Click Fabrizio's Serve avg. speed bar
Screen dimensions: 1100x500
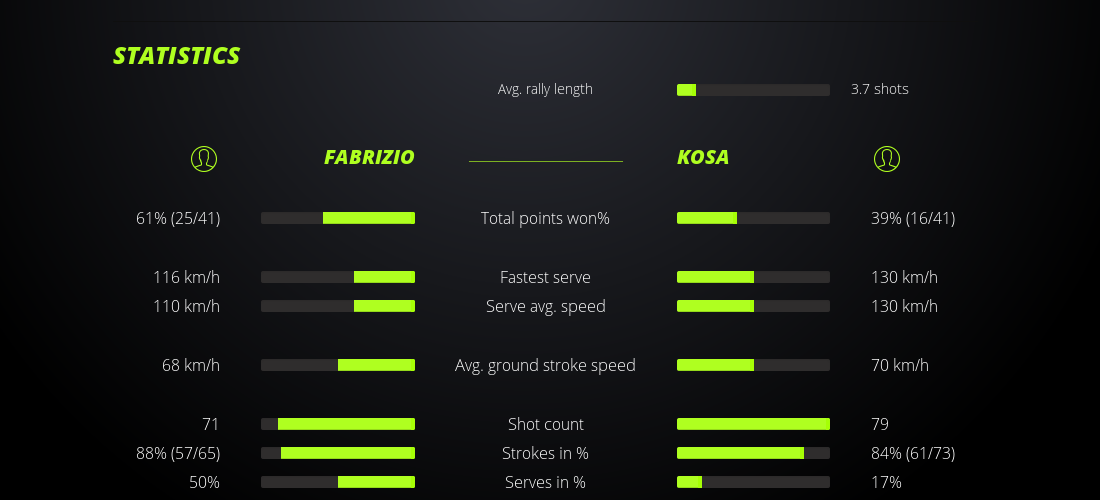pyautogui.click(x=338, y=306)
